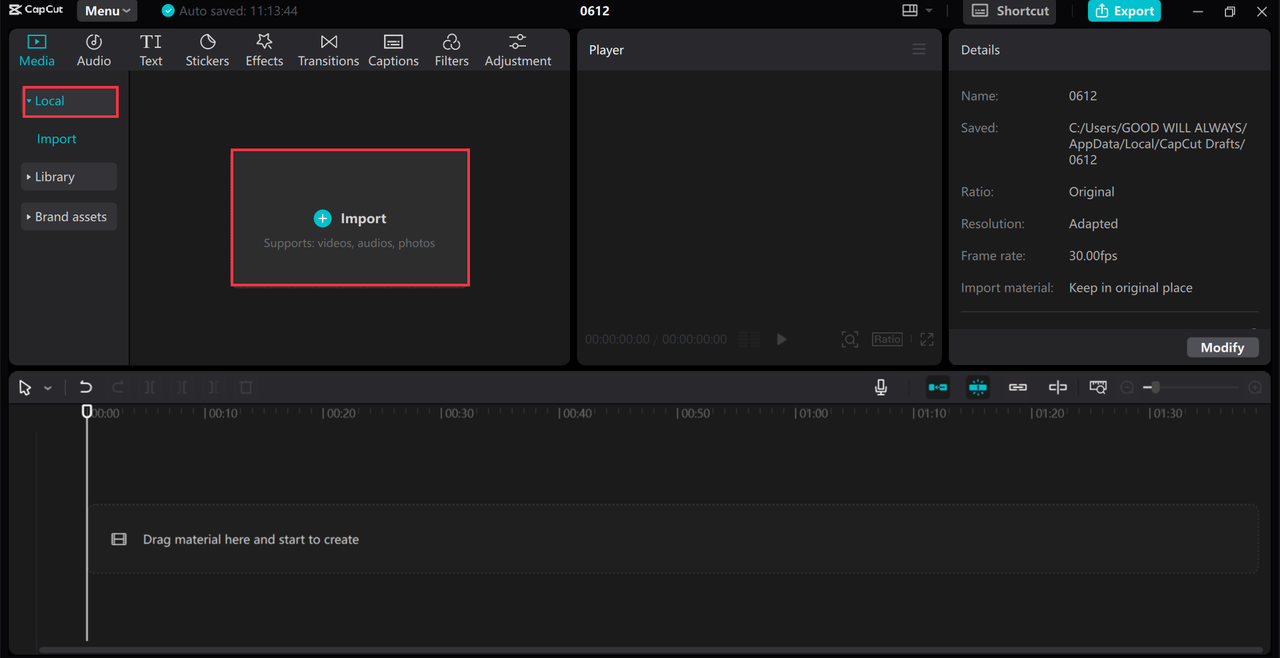Click the Export button
This screenshot has width=1280, height=658.
pos(1124,11)
